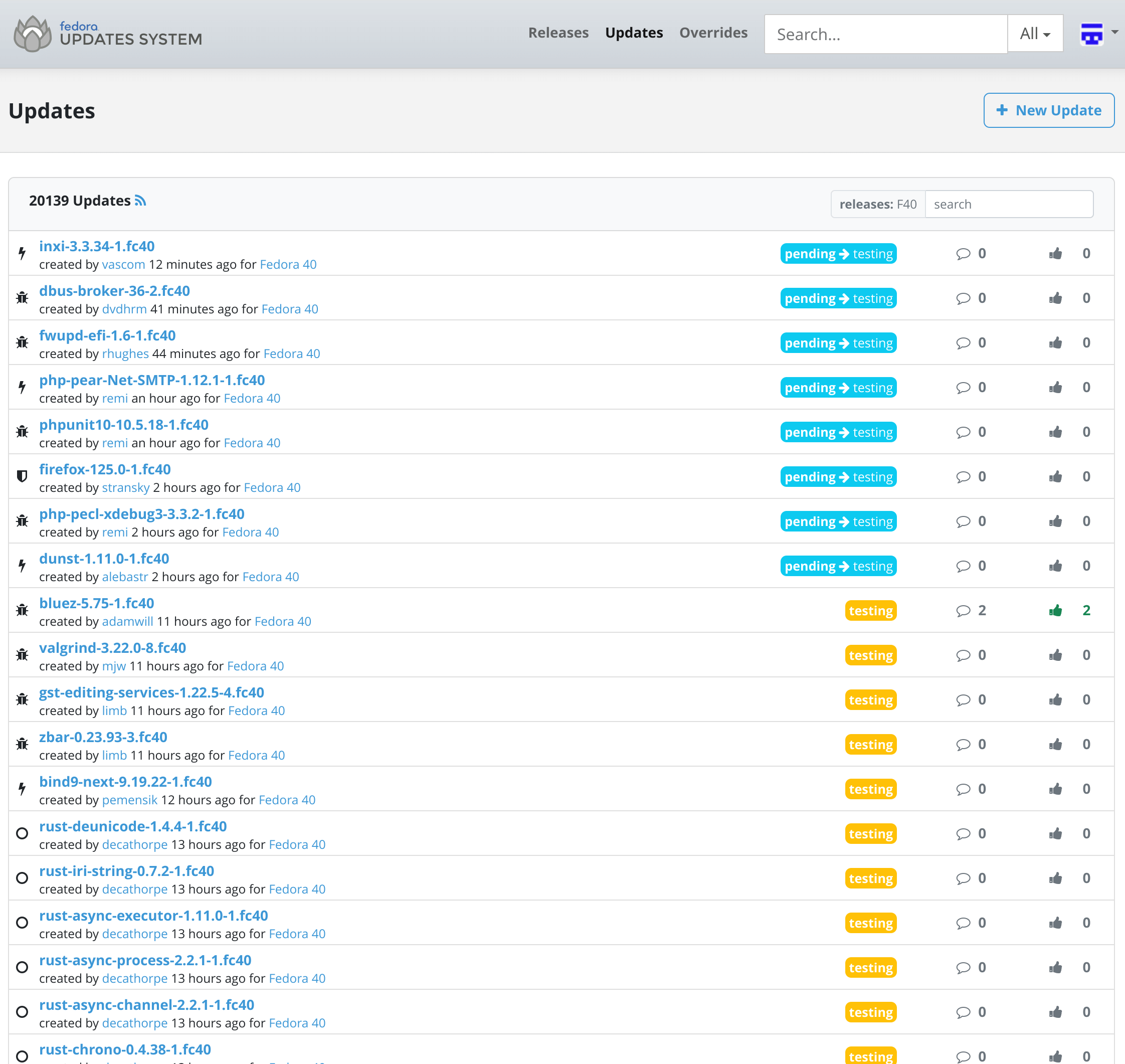1125x1064 pixels.
Task: Expand the user account menu caret
Action: pos(1115,32)
